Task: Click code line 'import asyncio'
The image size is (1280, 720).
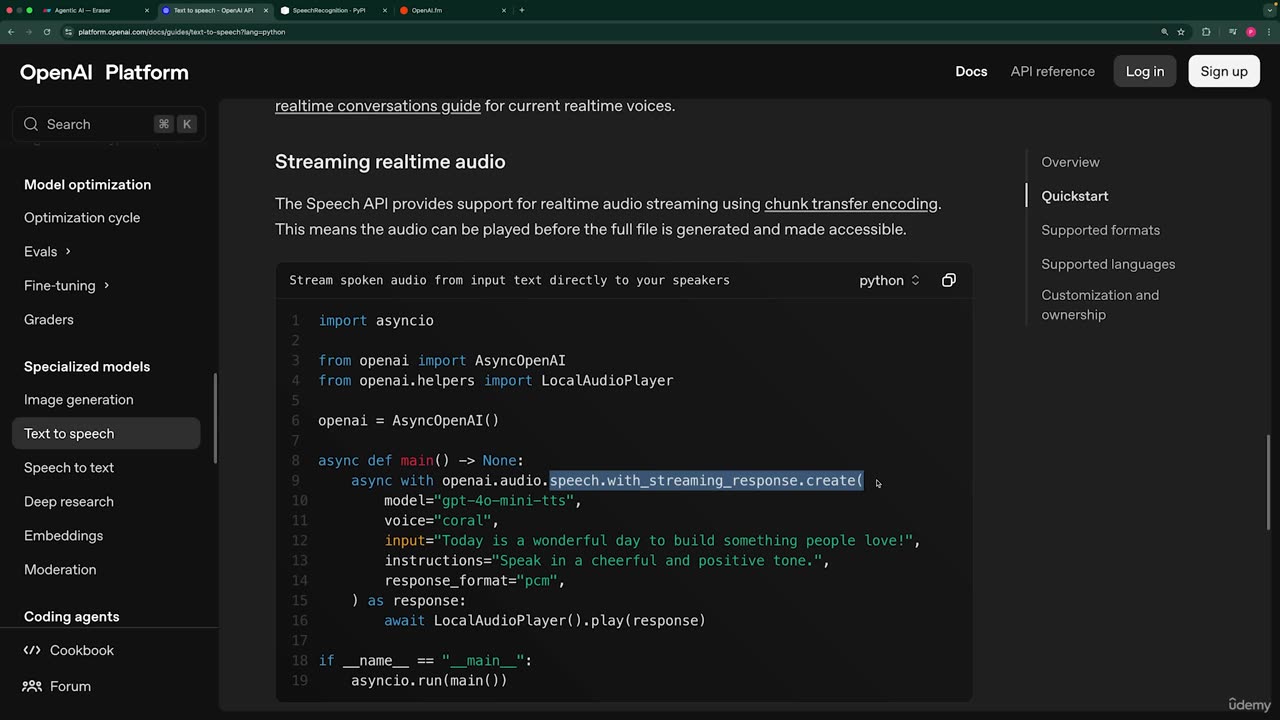Action: click(x=376, y=320)
